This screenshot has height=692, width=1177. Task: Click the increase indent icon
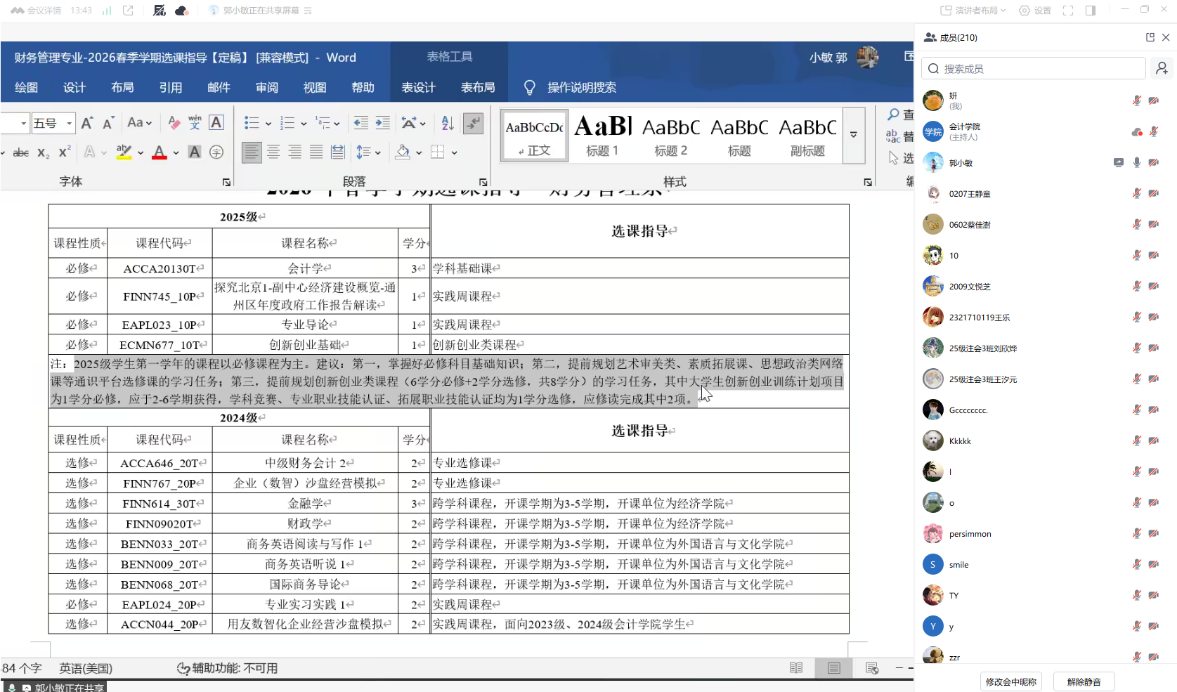[x=383, y=123]
